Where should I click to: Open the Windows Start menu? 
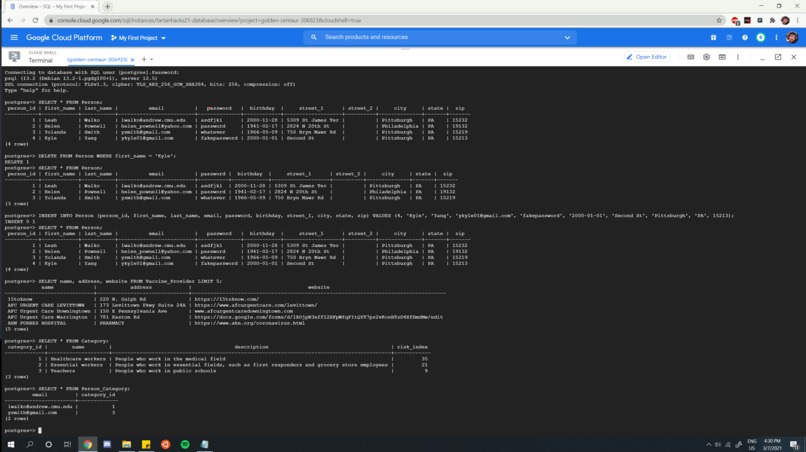click(x=10, y=444)
